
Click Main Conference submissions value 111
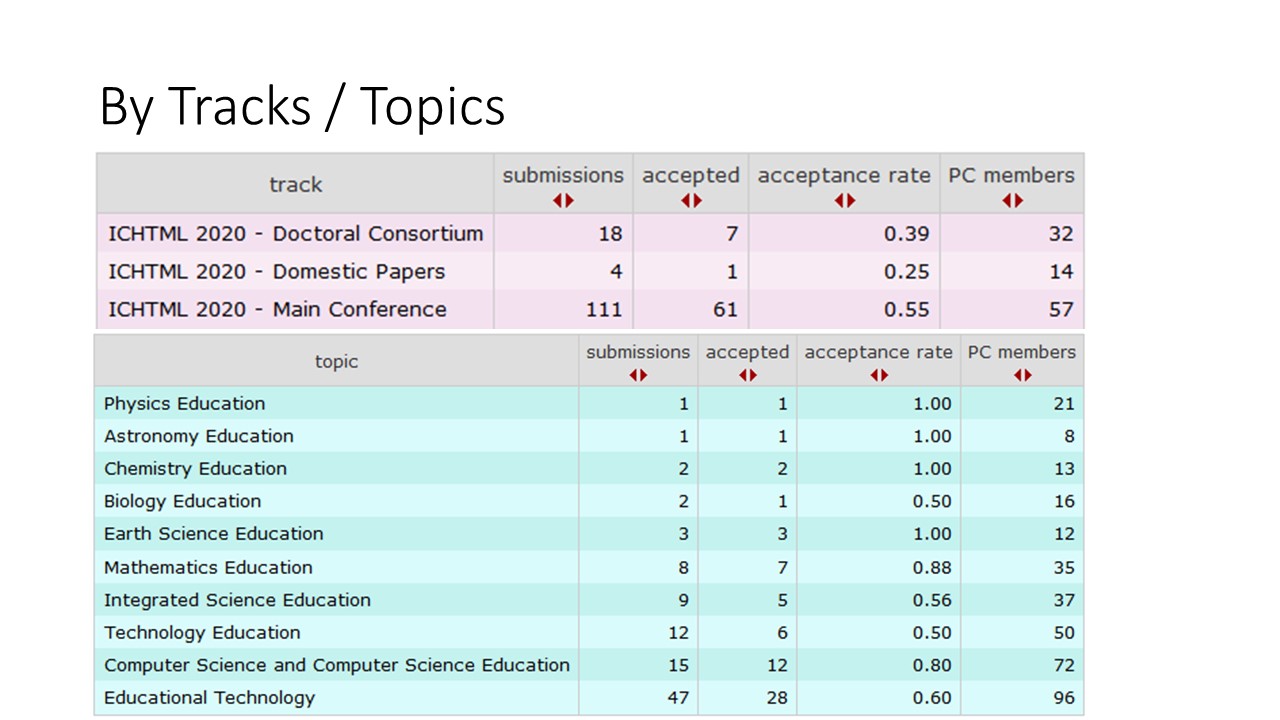[x=604, y=309]
